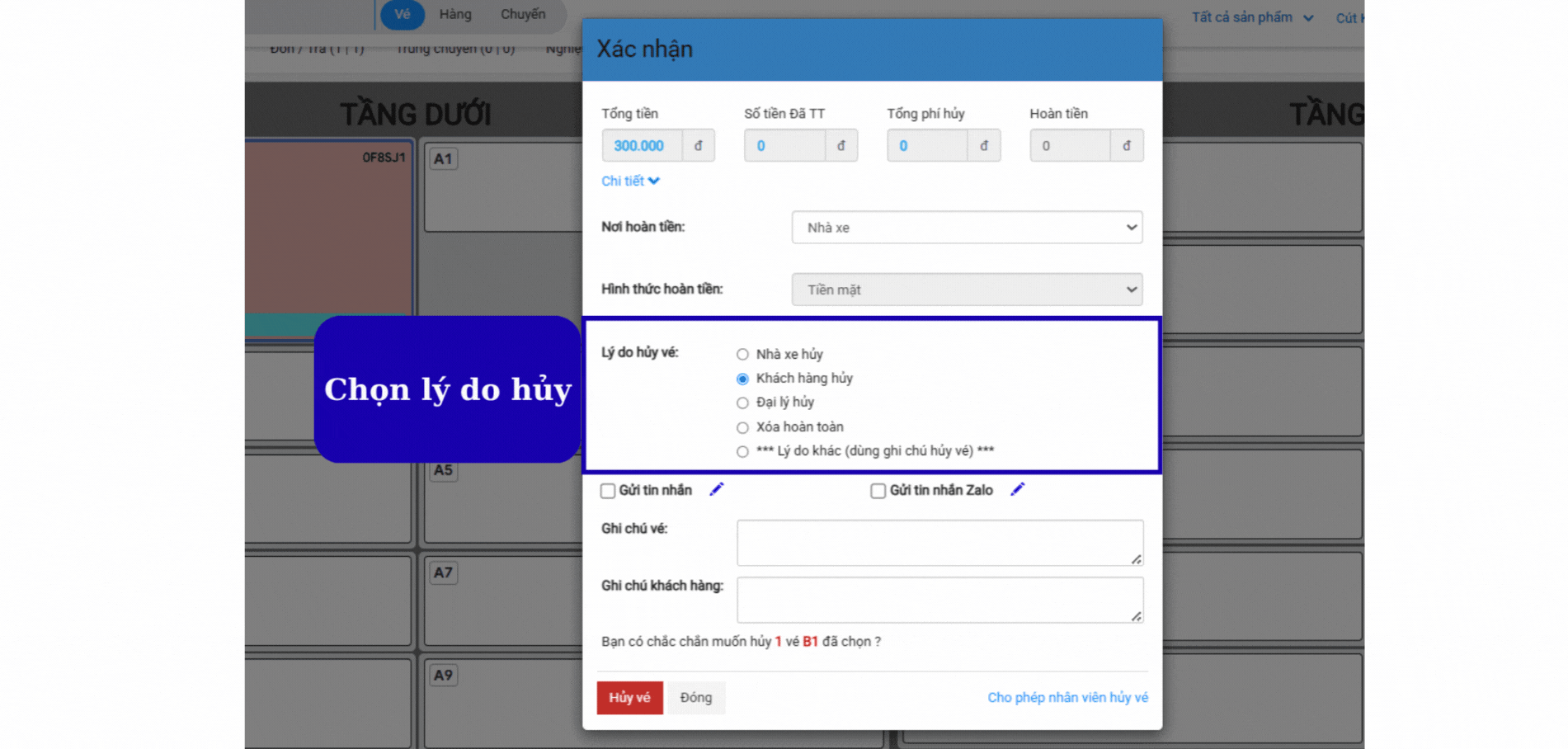This screenshot has height=749, width=1568.
Task: Select the Nhà xe hủy radio option
Action: [742, 355]
